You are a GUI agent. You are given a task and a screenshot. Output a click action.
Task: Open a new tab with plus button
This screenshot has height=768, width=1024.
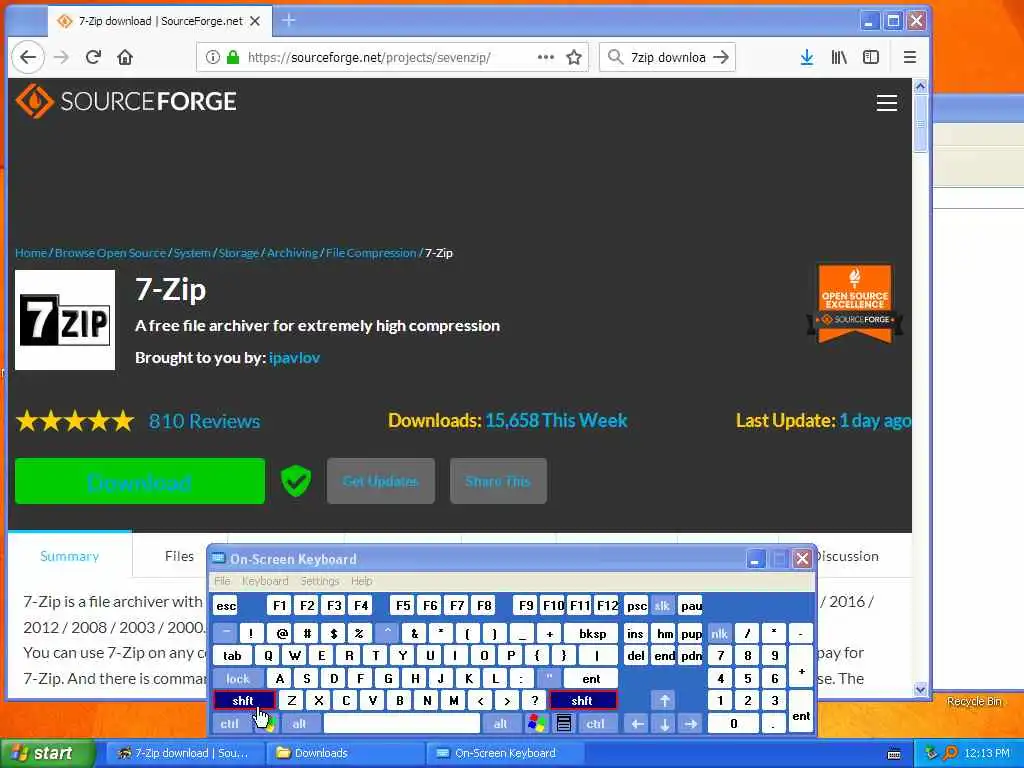pos(288,21)
